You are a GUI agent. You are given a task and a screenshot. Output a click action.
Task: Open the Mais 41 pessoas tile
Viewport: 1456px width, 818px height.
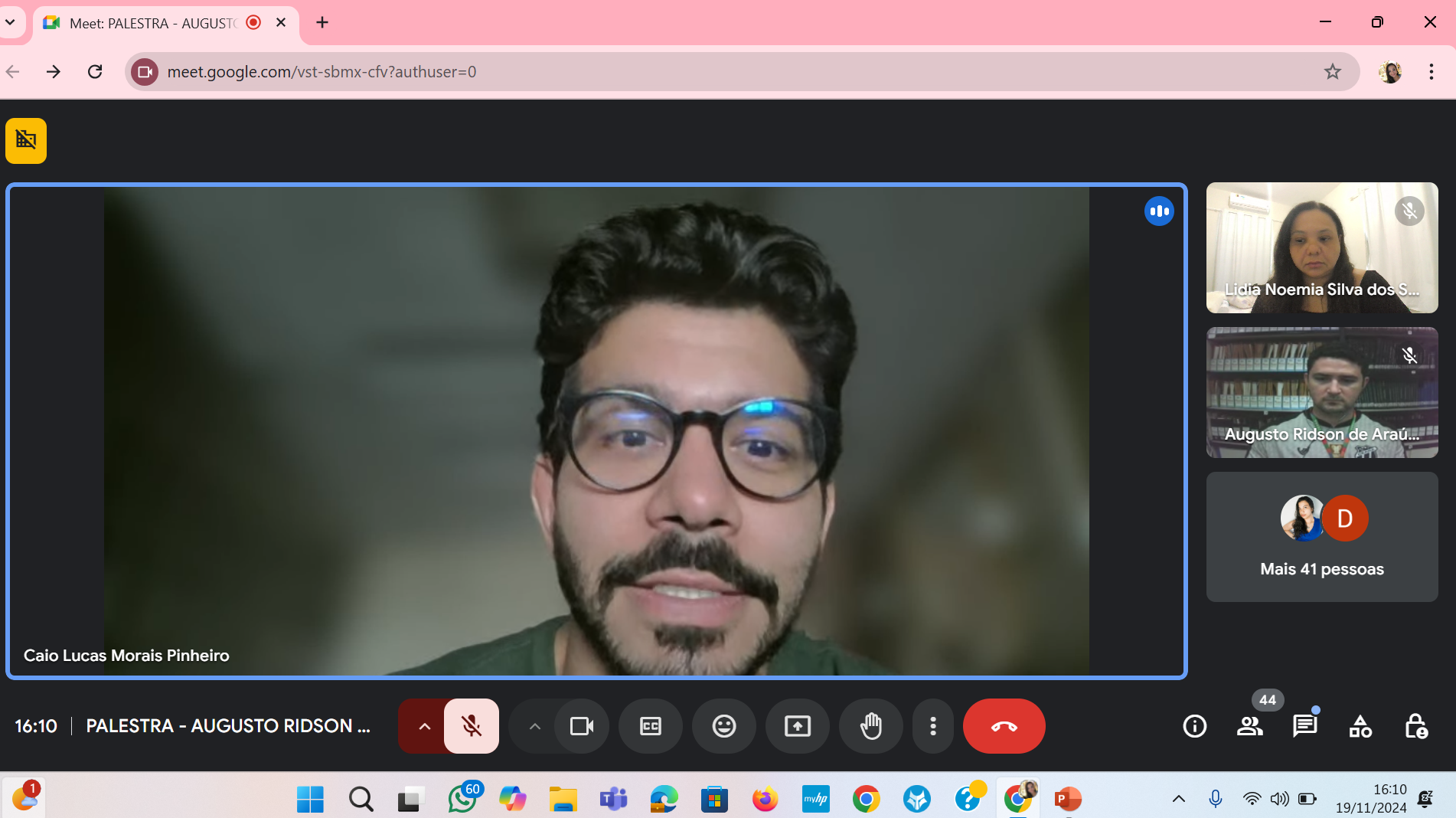pos(1321,537)
